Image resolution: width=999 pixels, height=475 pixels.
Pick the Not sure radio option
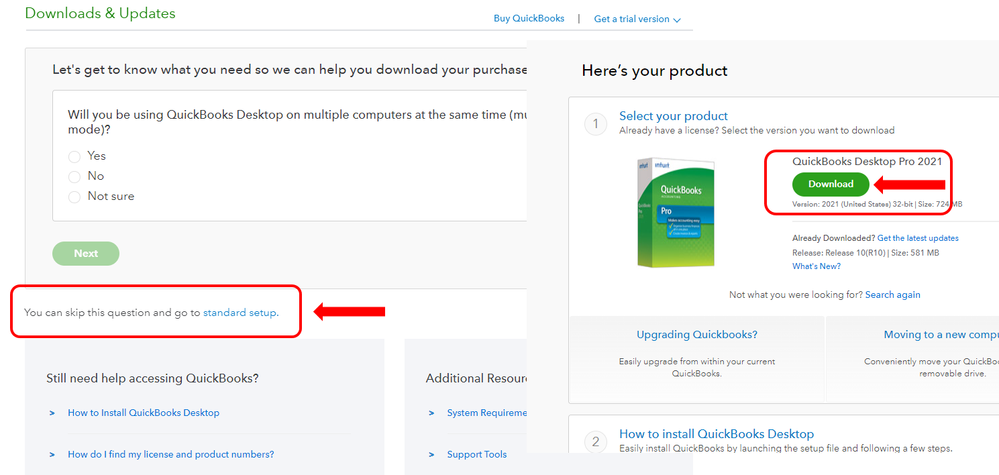click(75, 197)
